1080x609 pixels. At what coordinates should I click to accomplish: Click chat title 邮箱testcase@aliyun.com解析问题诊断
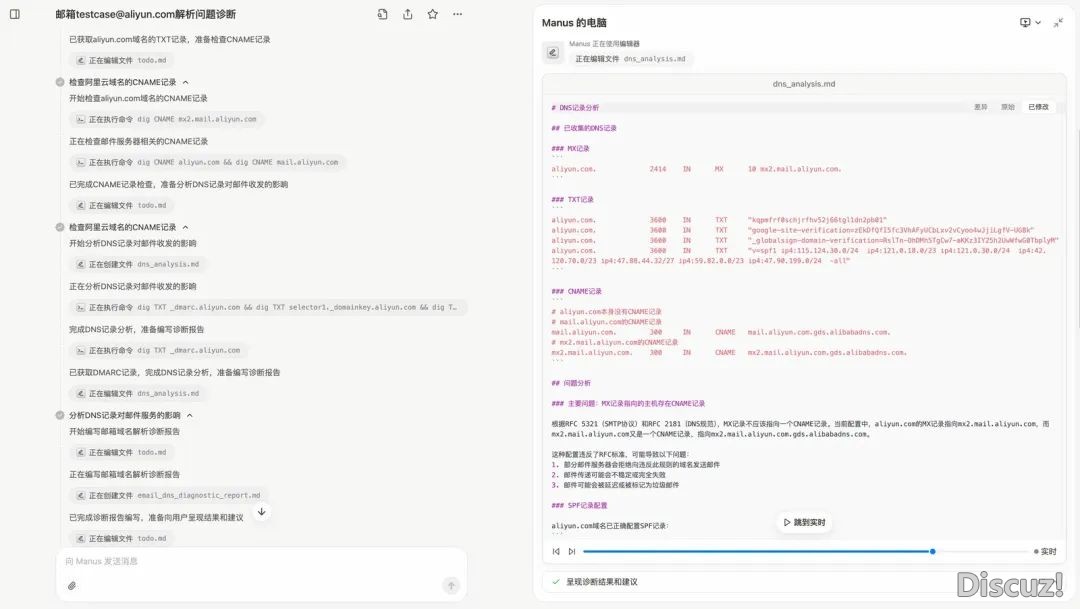coord(145,14)
